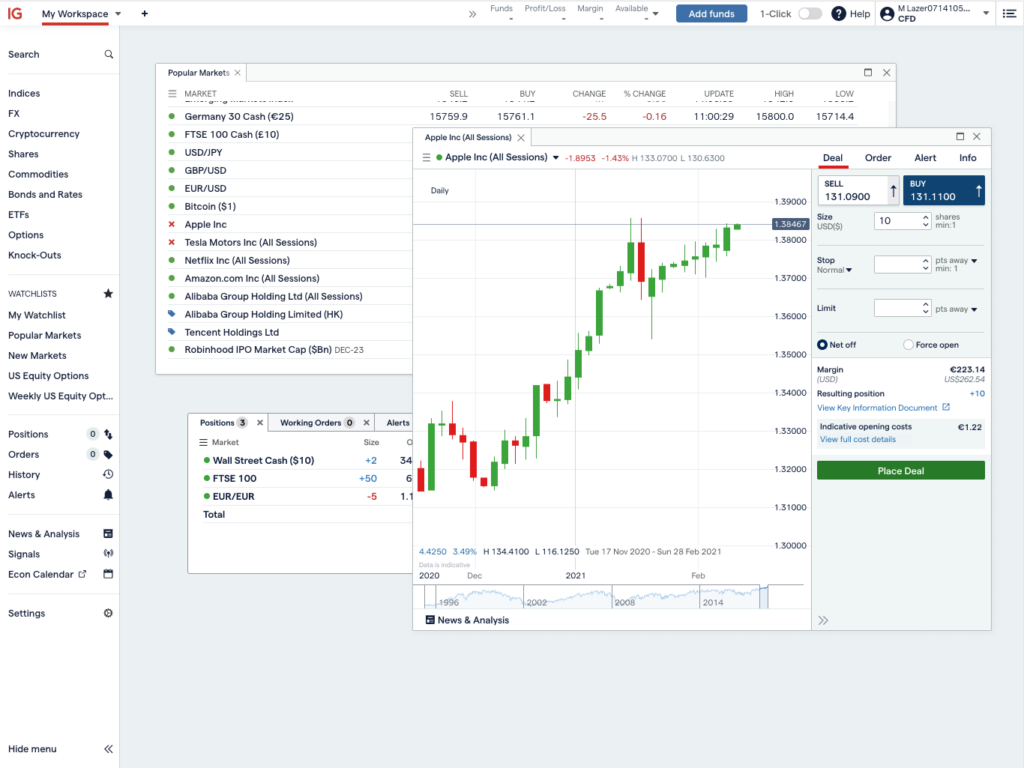
Task: Click the History clock icon in sidebar
Action: pyautogui.click(x=108, y=475)
